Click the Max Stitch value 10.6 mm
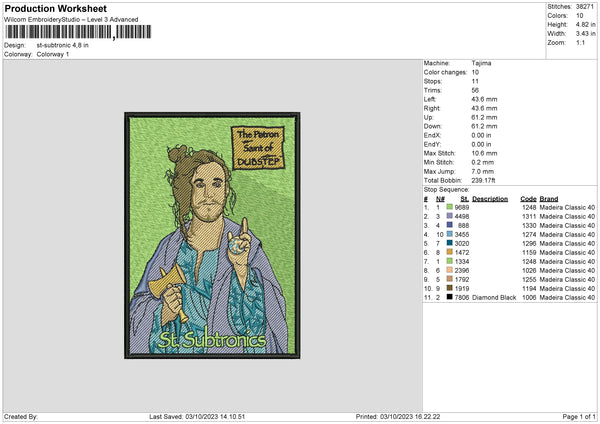The height and width of the screenshot is (424, 600). tap(484, 153)
